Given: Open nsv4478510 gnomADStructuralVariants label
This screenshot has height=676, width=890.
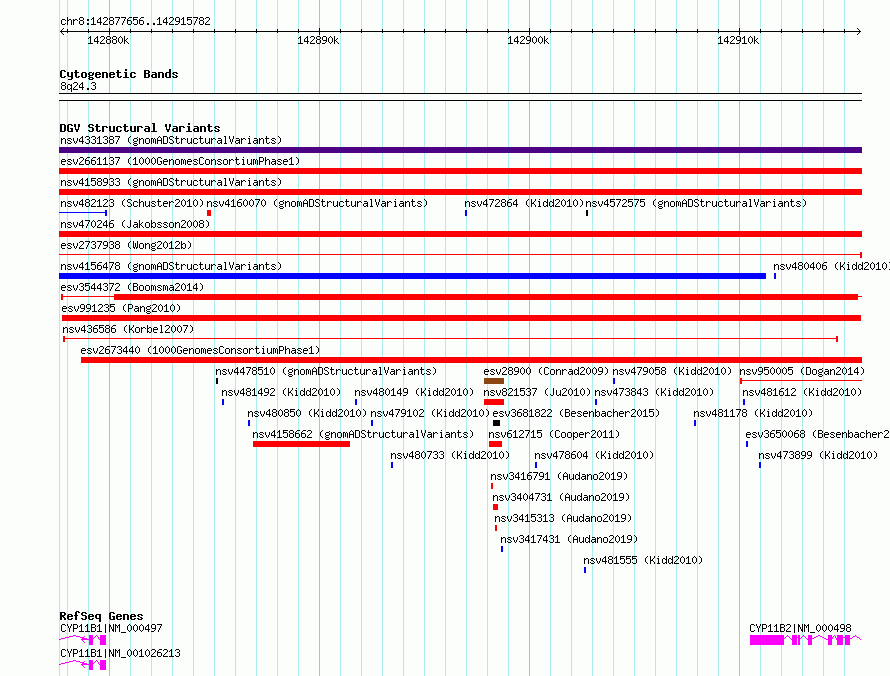Looking at the screenshot, I should 326,371.
